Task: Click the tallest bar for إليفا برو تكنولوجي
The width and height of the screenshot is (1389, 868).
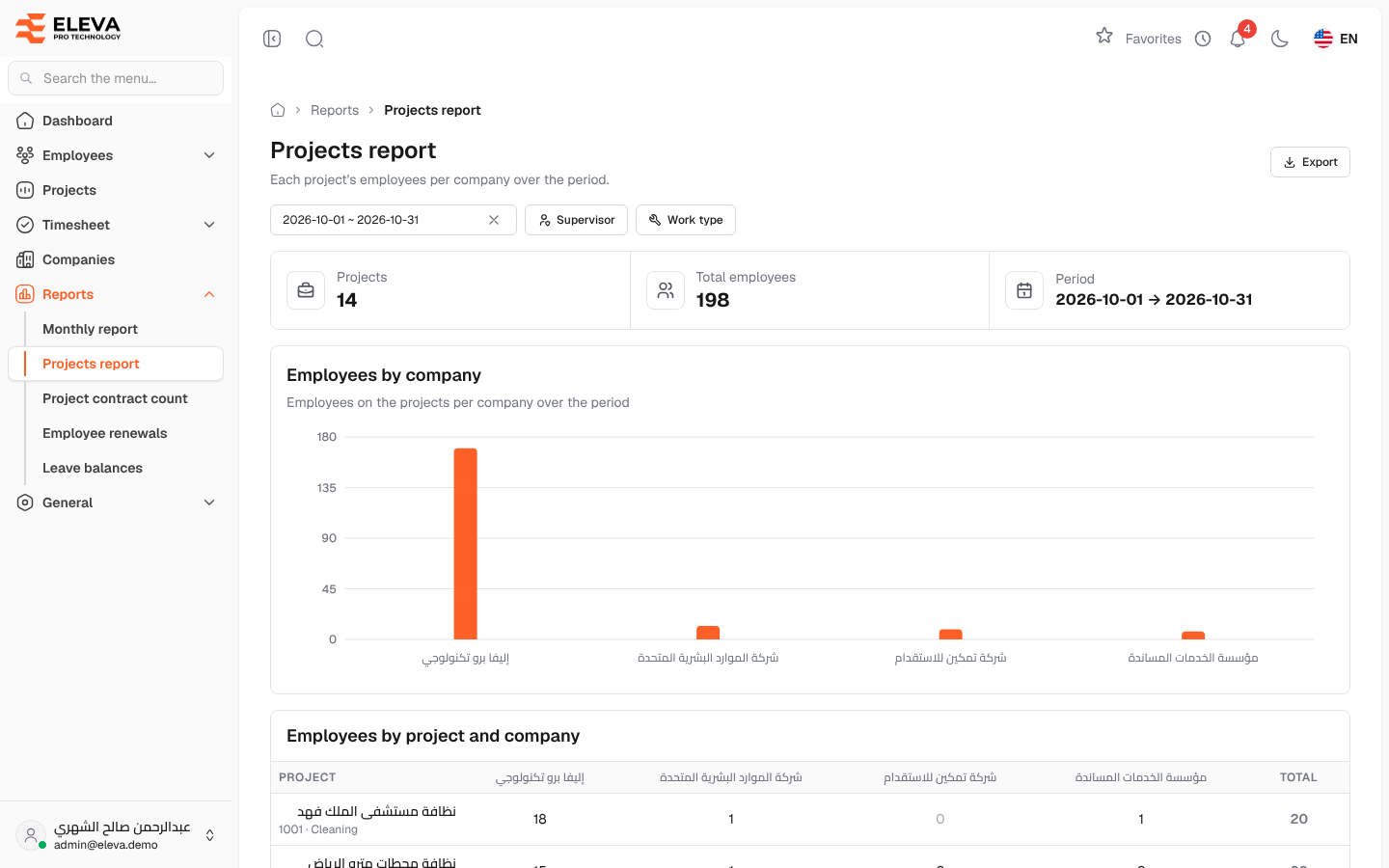Action: (x=466, y=544)
